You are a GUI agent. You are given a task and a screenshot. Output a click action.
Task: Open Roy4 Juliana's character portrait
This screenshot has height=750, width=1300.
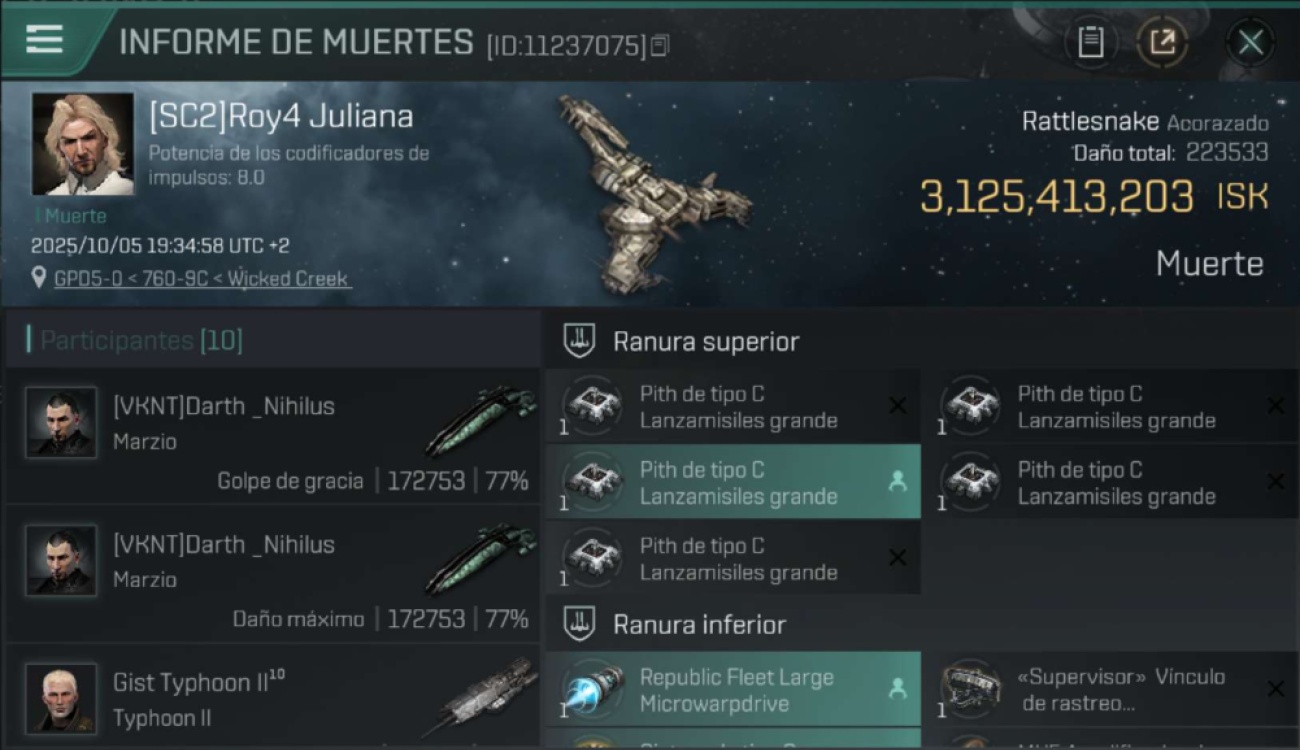coord(82,144)
